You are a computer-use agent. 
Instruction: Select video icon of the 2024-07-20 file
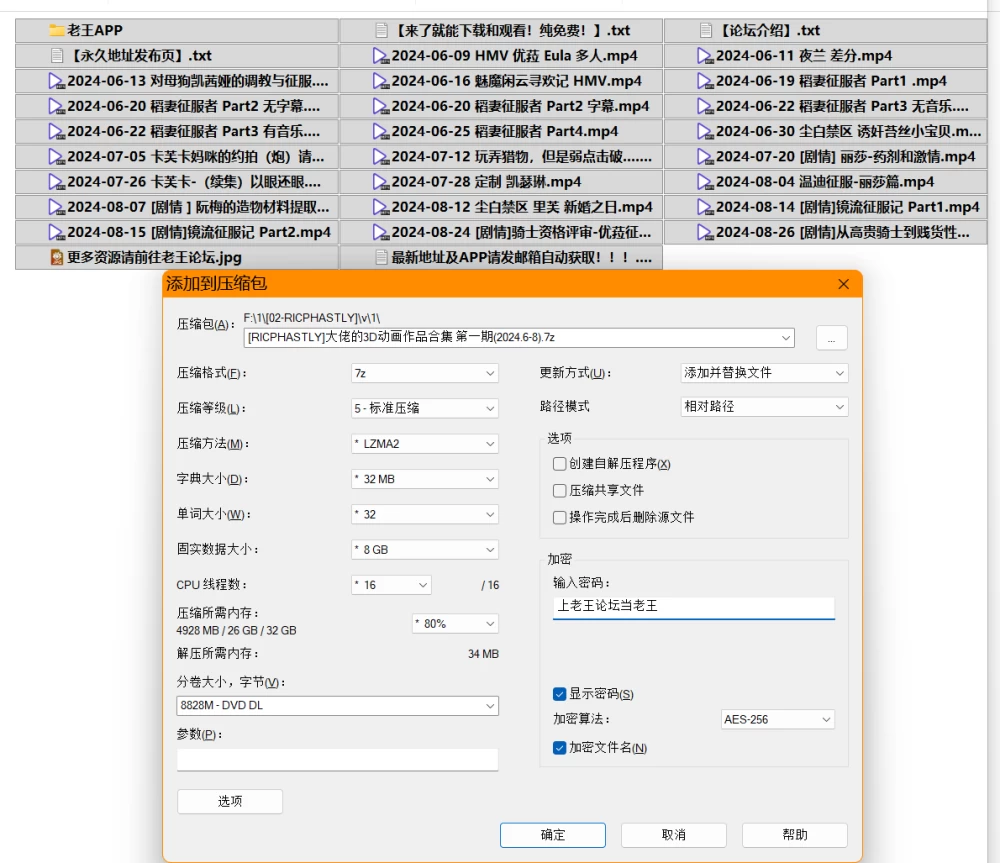705,156
